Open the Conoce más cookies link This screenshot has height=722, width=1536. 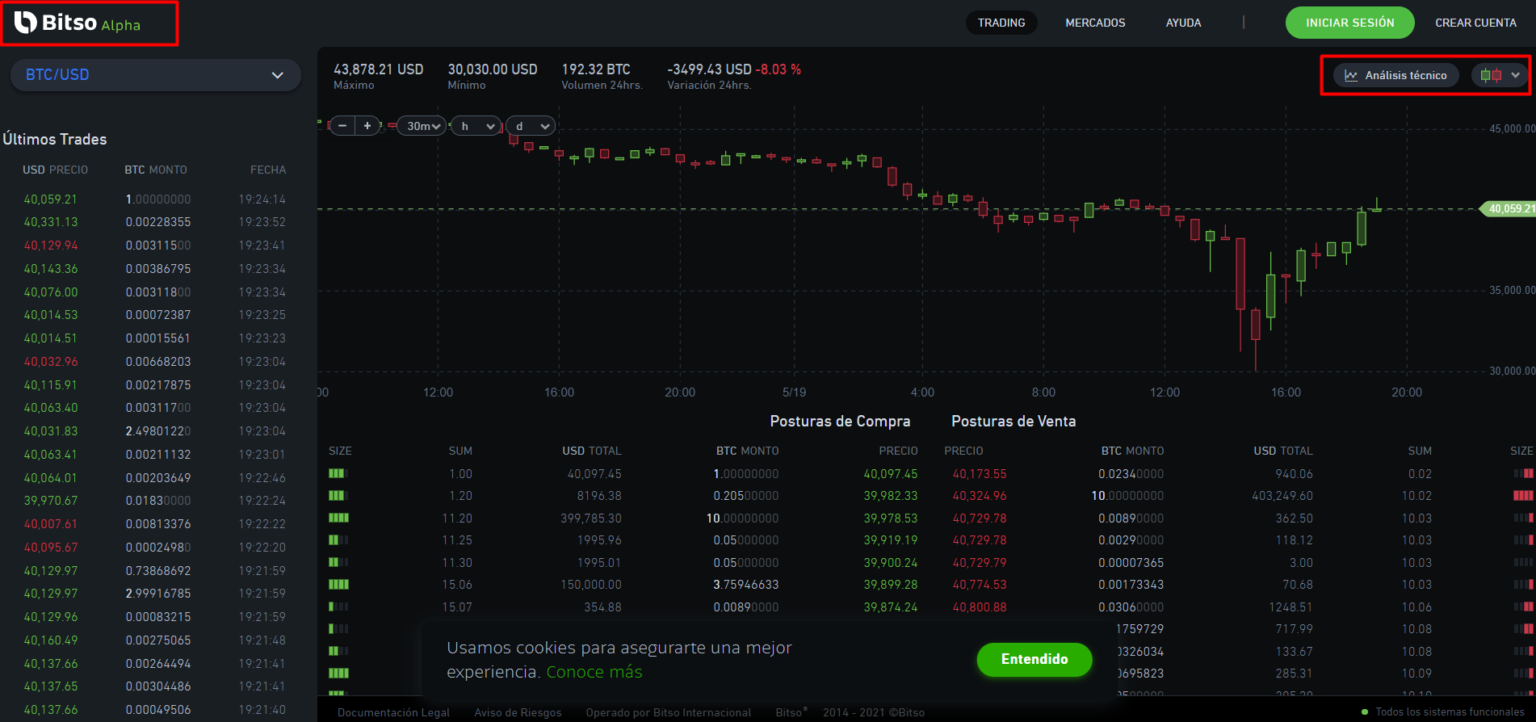pos(594,672)
